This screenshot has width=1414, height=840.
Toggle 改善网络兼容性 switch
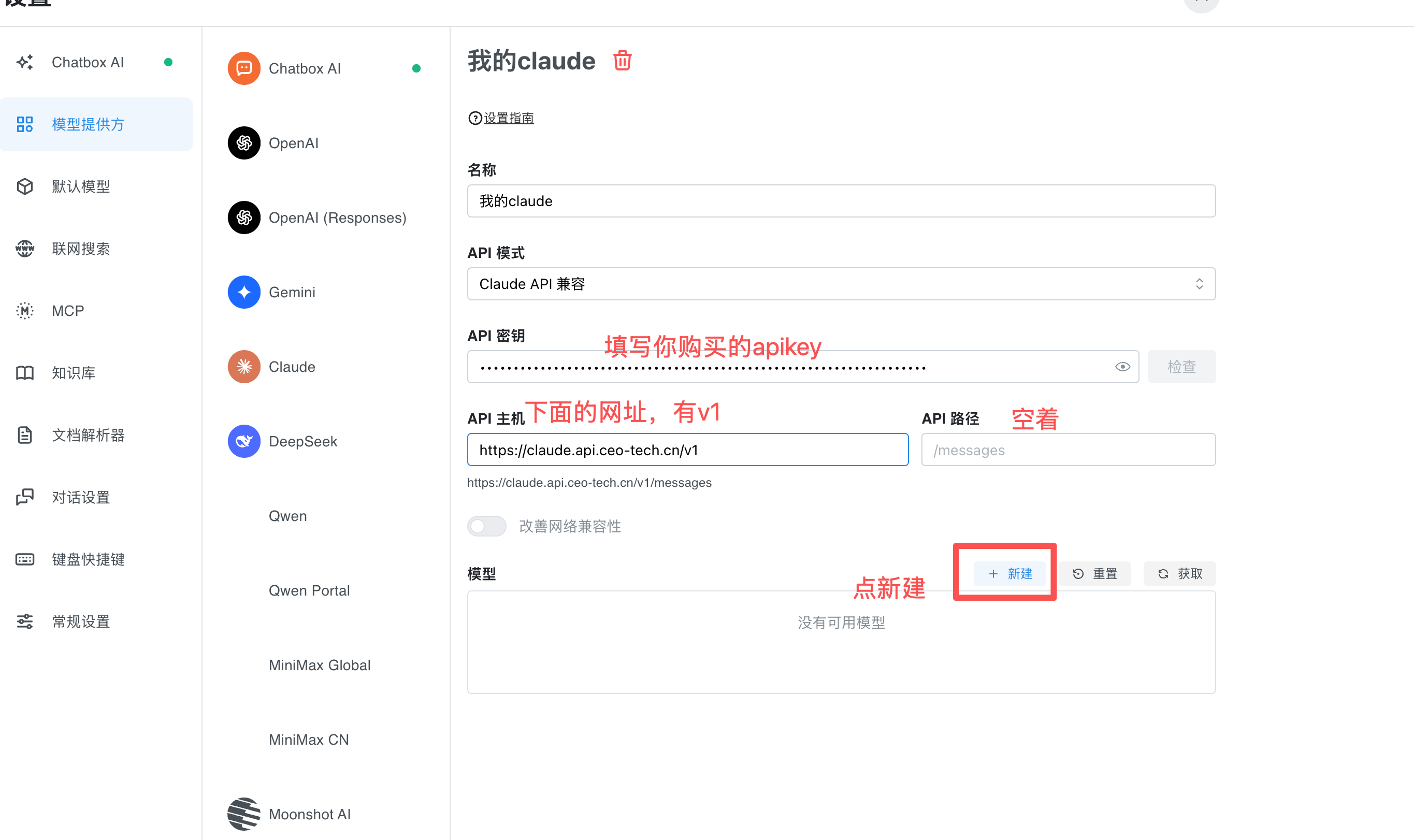(x=487, y=526)
